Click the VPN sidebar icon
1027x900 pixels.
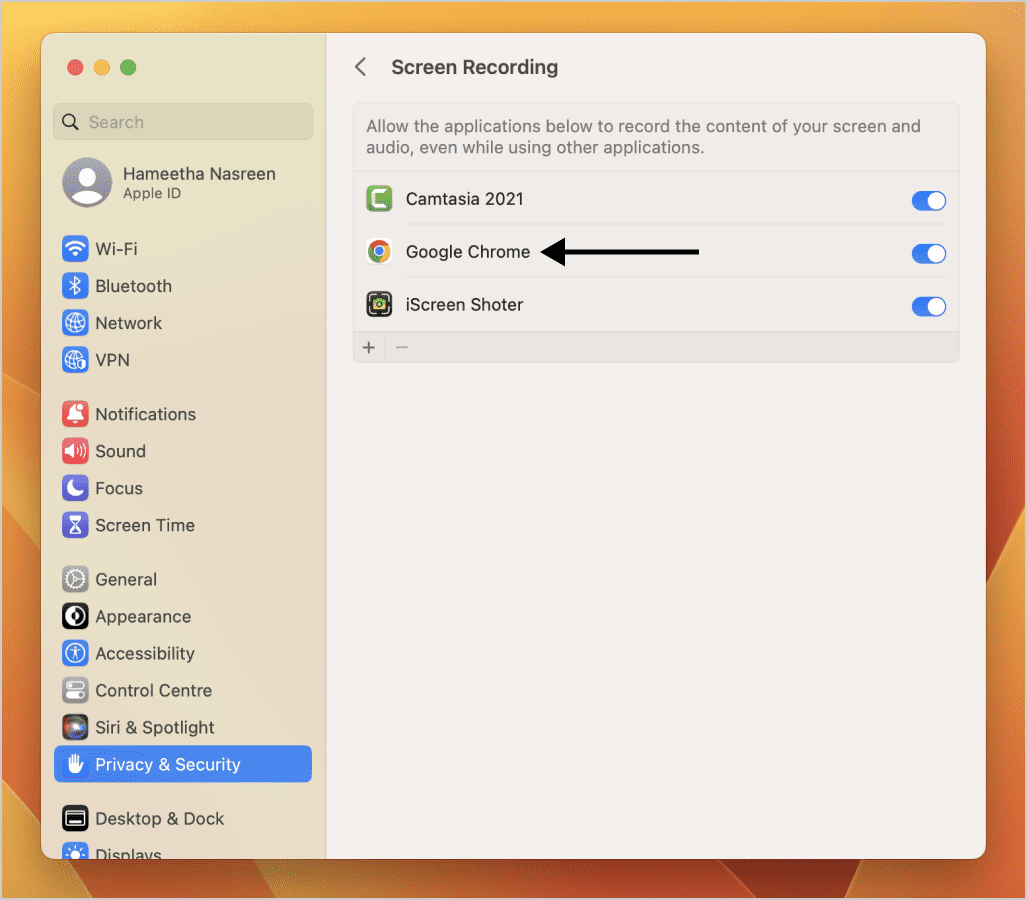[75, 360]
